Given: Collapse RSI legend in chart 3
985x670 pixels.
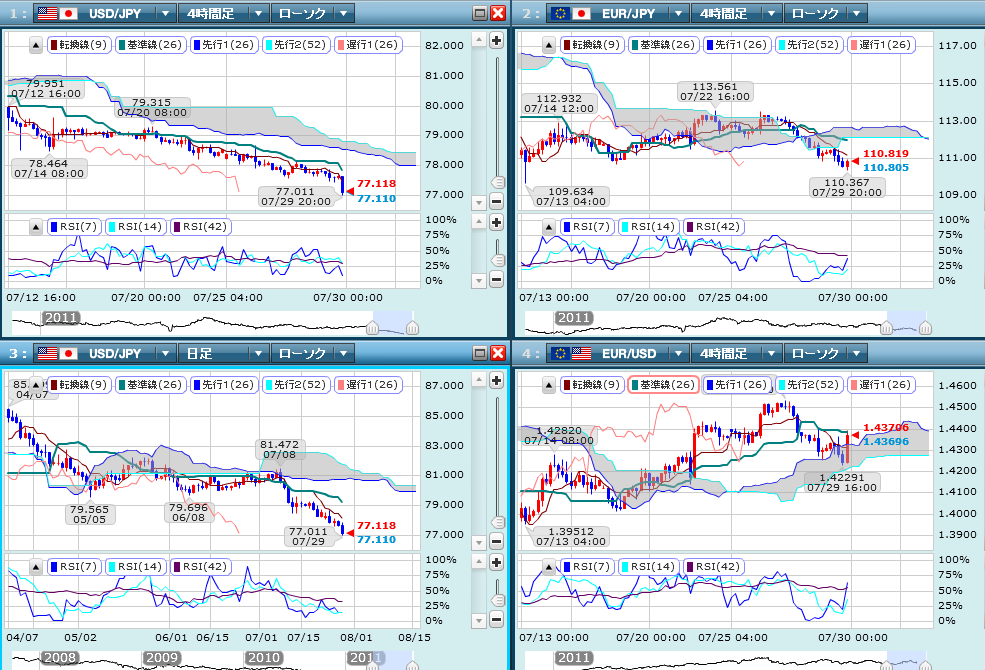Looking at the screenshot, I should 36,568.
